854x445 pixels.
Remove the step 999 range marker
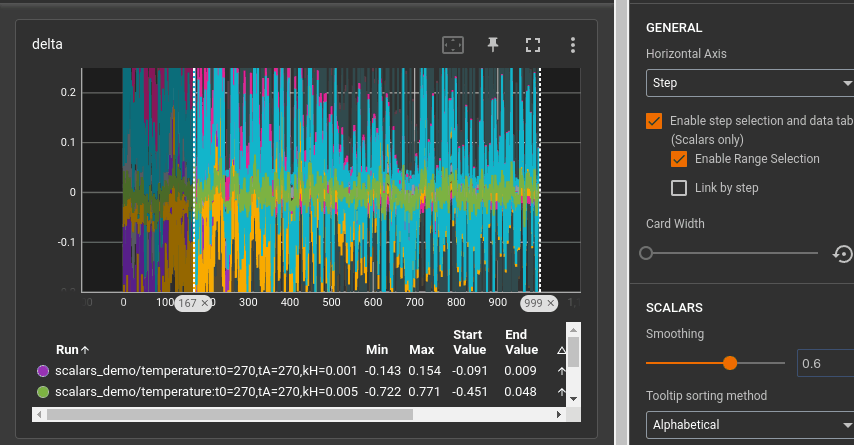(550, 303)
